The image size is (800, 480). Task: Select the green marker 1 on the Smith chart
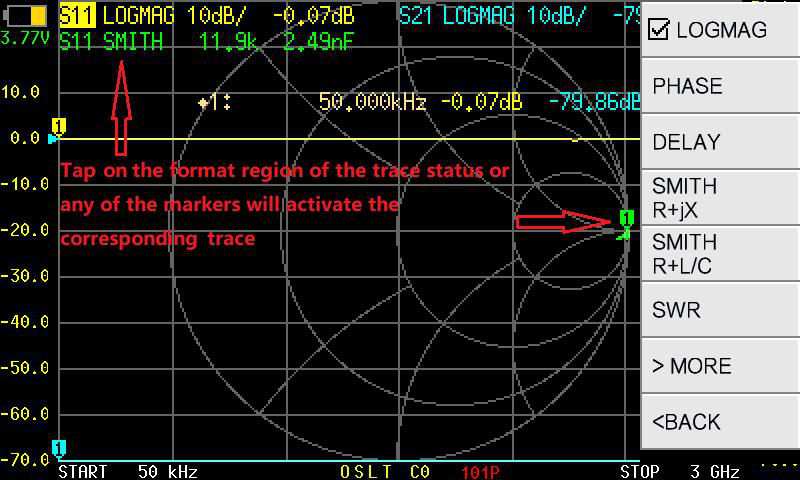(x=627, y=218)
